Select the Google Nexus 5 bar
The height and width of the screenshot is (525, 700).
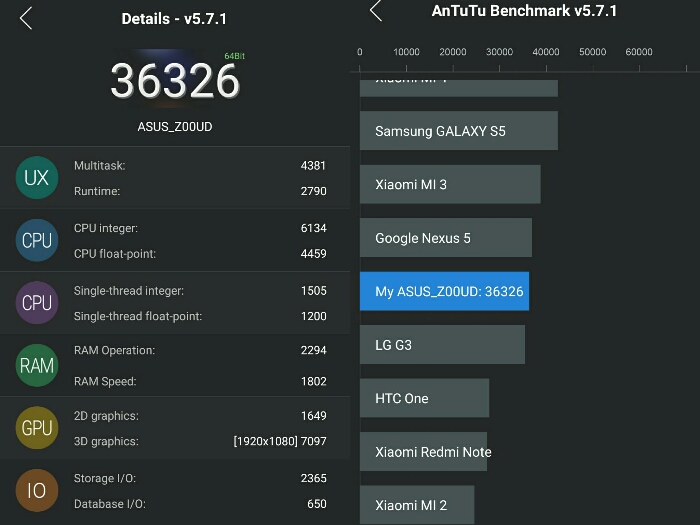click(446, 238)
